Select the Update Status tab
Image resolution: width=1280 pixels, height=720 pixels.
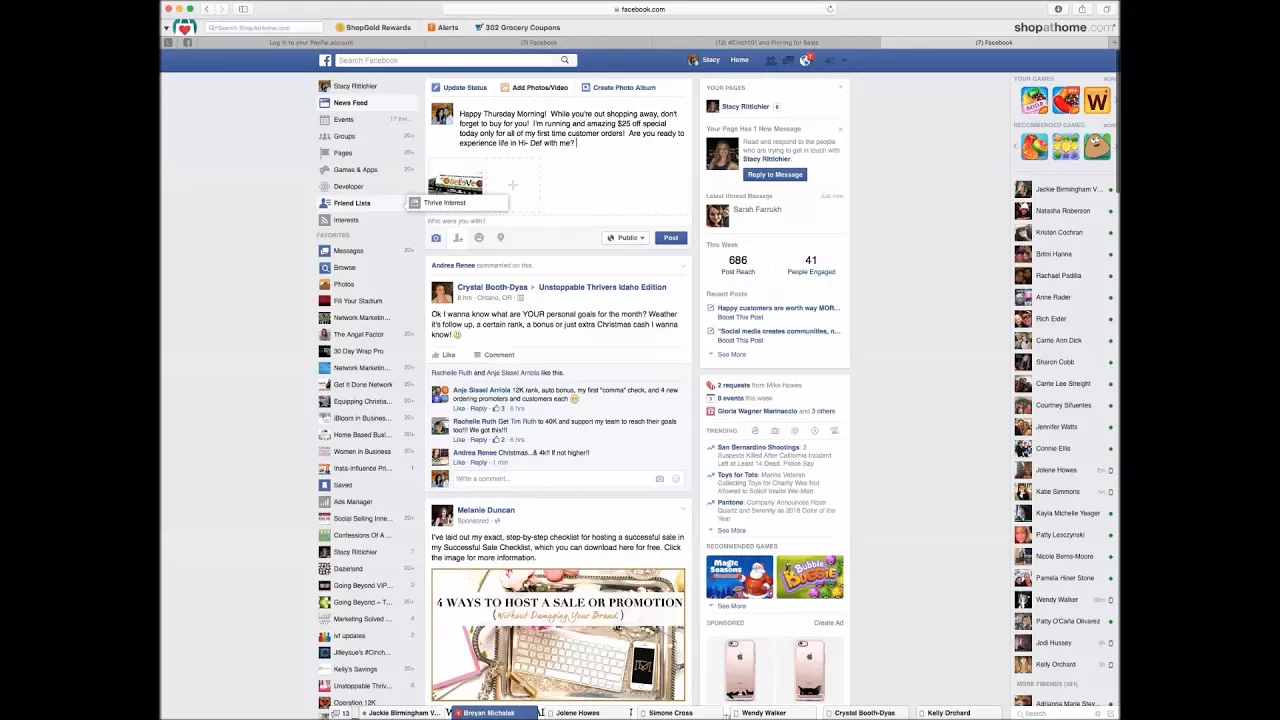tap(459, 88)
